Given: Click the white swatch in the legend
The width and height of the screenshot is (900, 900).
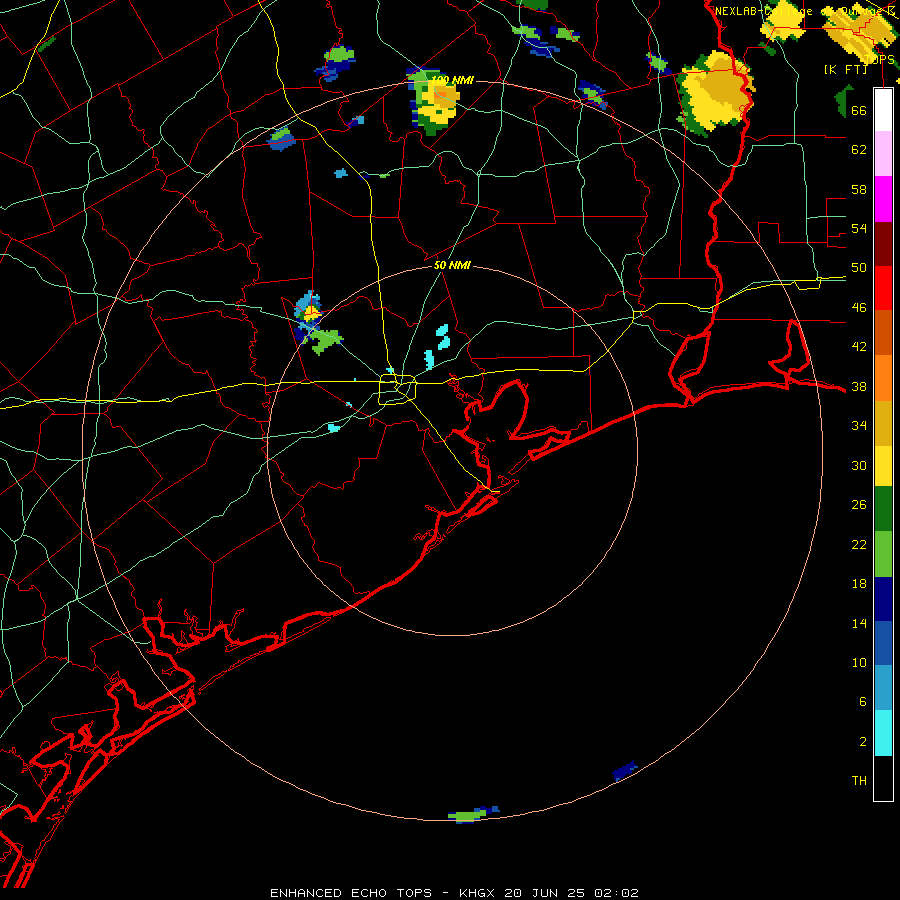Looking at the screenshot, I should [883, 110].
